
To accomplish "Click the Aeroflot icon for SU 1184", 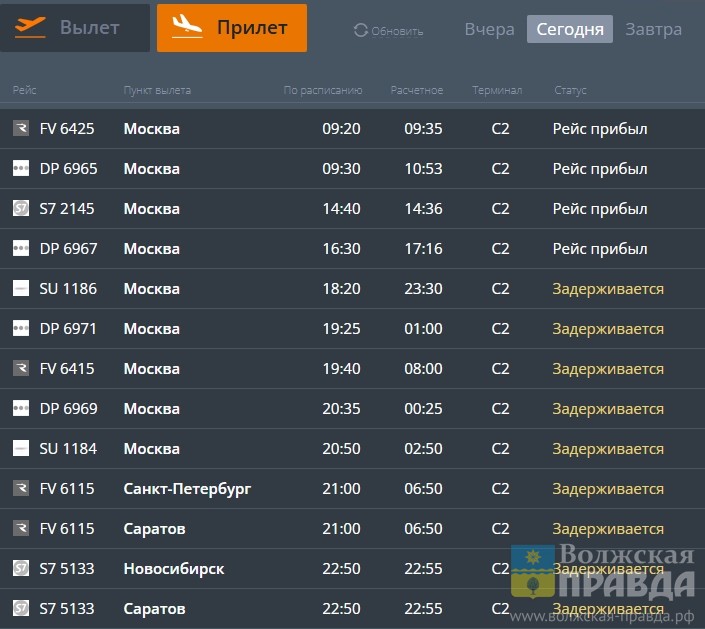I will coord(21,449).
